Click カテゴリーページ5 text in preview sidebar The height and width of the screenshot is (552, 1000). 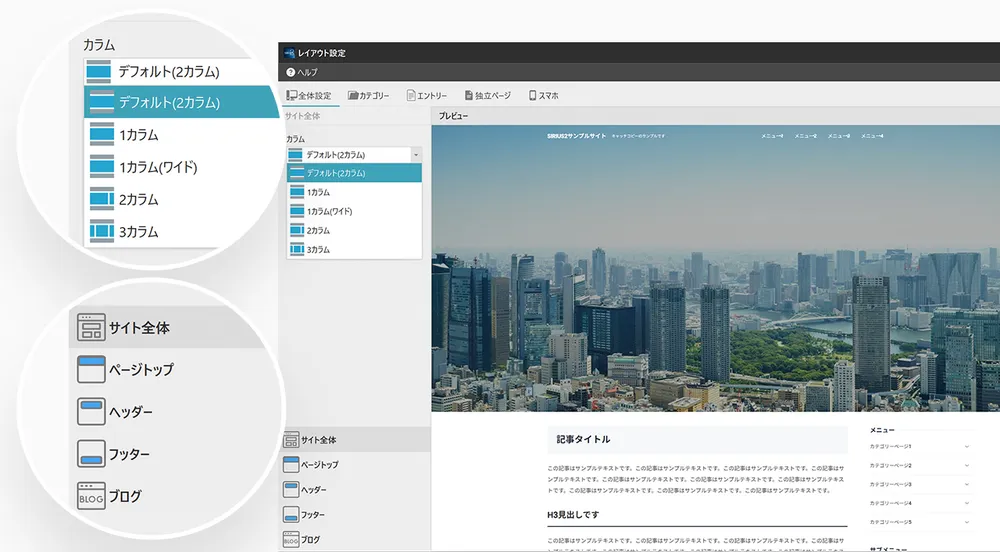[890, 522]
